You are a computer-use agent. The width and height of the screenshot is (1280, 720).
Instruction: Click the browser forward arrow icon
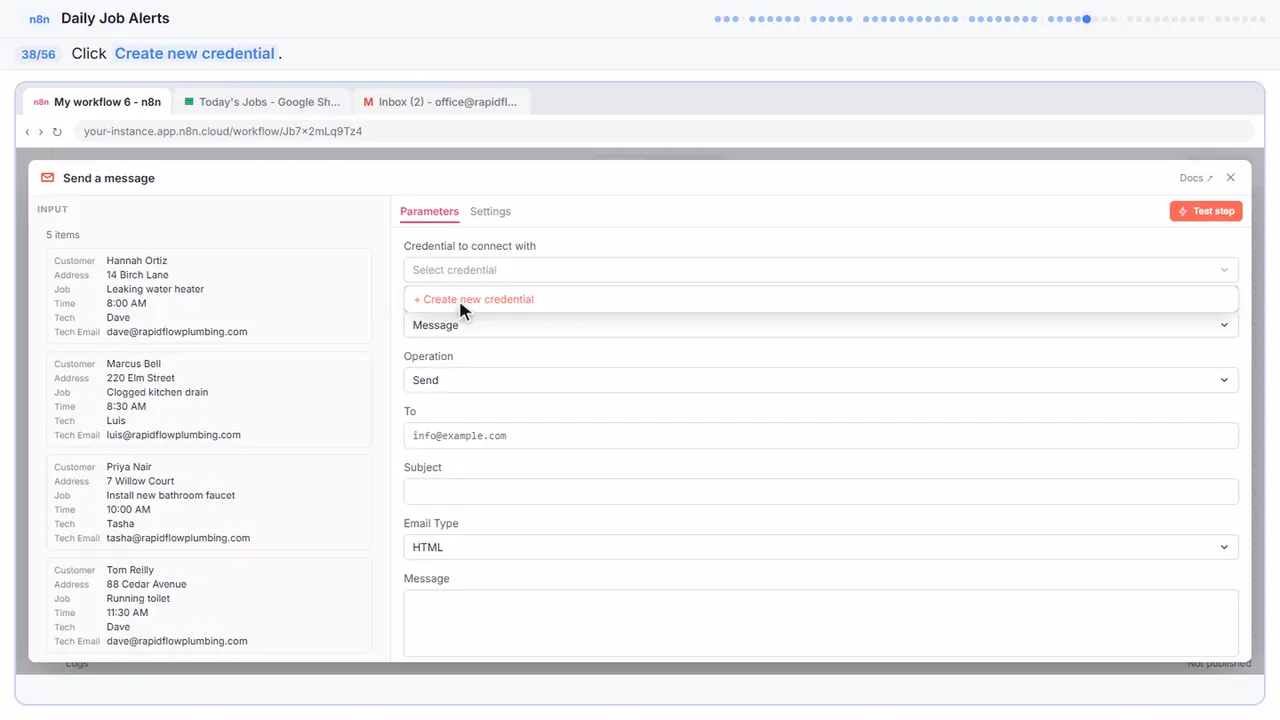point(41,132)
